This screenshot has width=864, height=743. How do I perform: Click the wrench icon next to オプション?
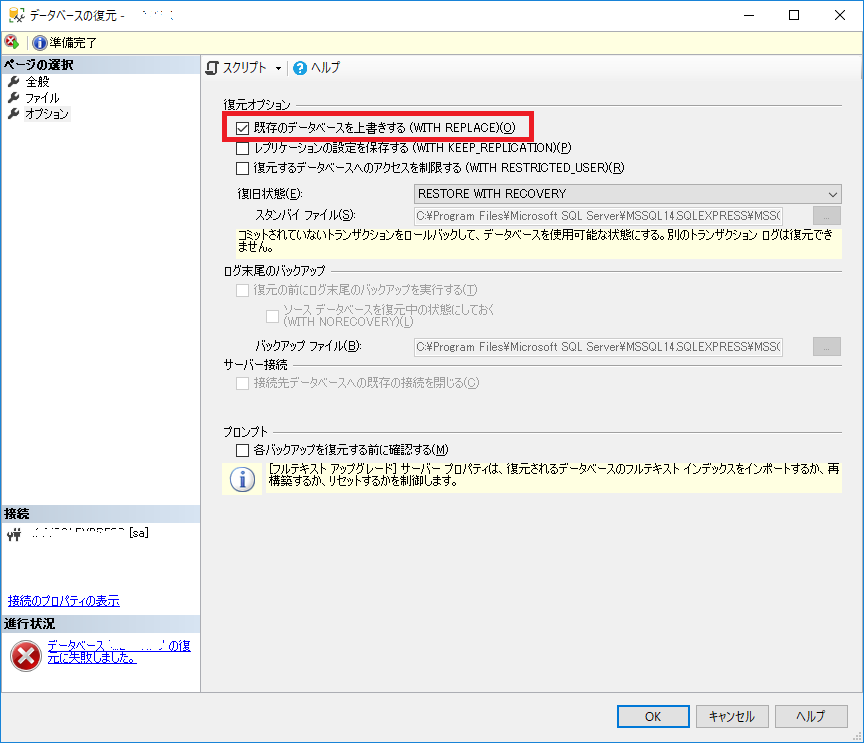coord(14,114)
